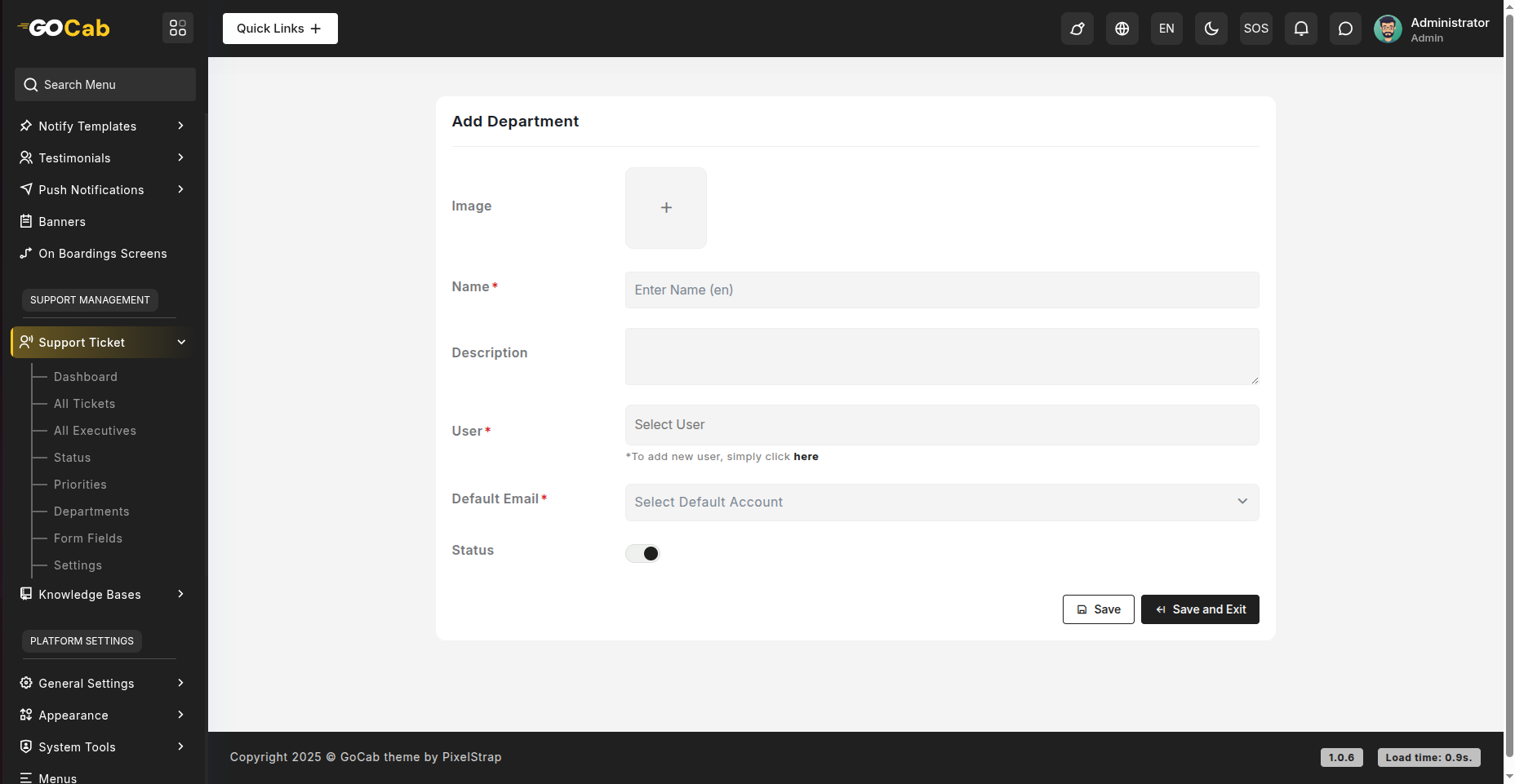Click the image upload plus box
1515x784 pixels.
666,208
